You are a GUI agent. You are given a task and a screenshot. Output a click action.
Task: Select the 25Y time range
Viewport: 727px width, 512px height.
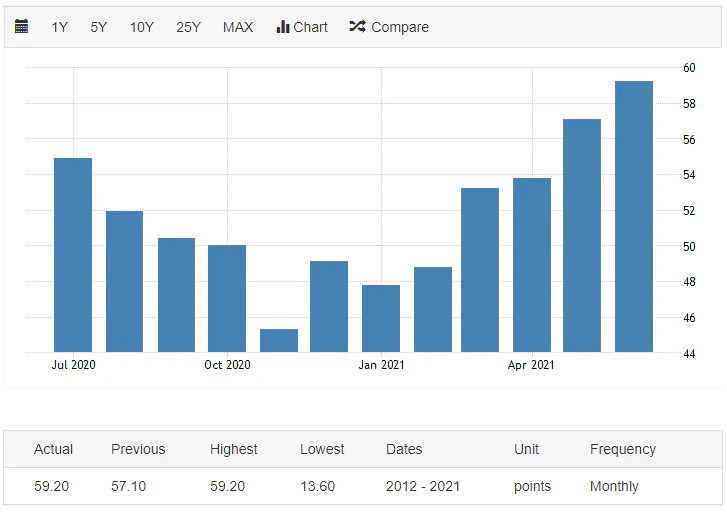point(188,27)
